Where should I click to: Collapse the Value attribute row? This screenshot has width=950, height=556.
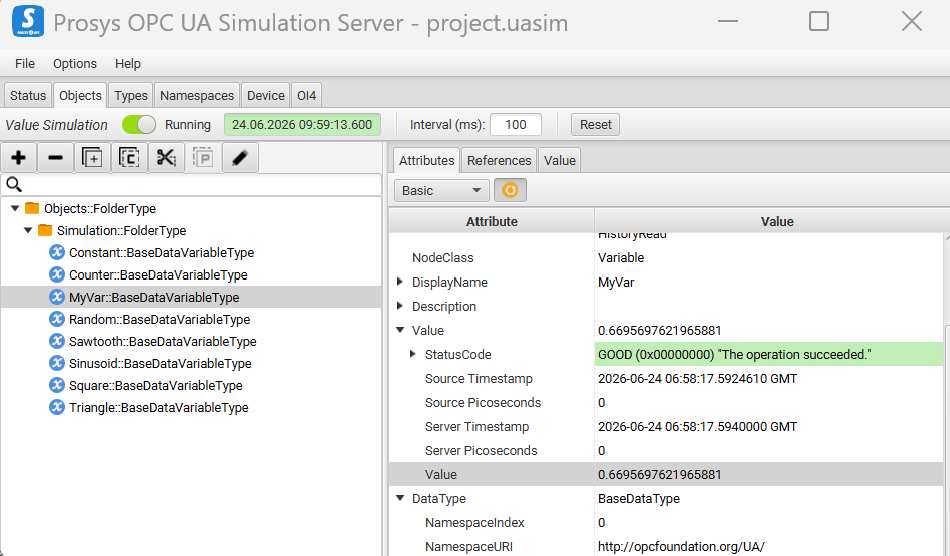point(400,330)
